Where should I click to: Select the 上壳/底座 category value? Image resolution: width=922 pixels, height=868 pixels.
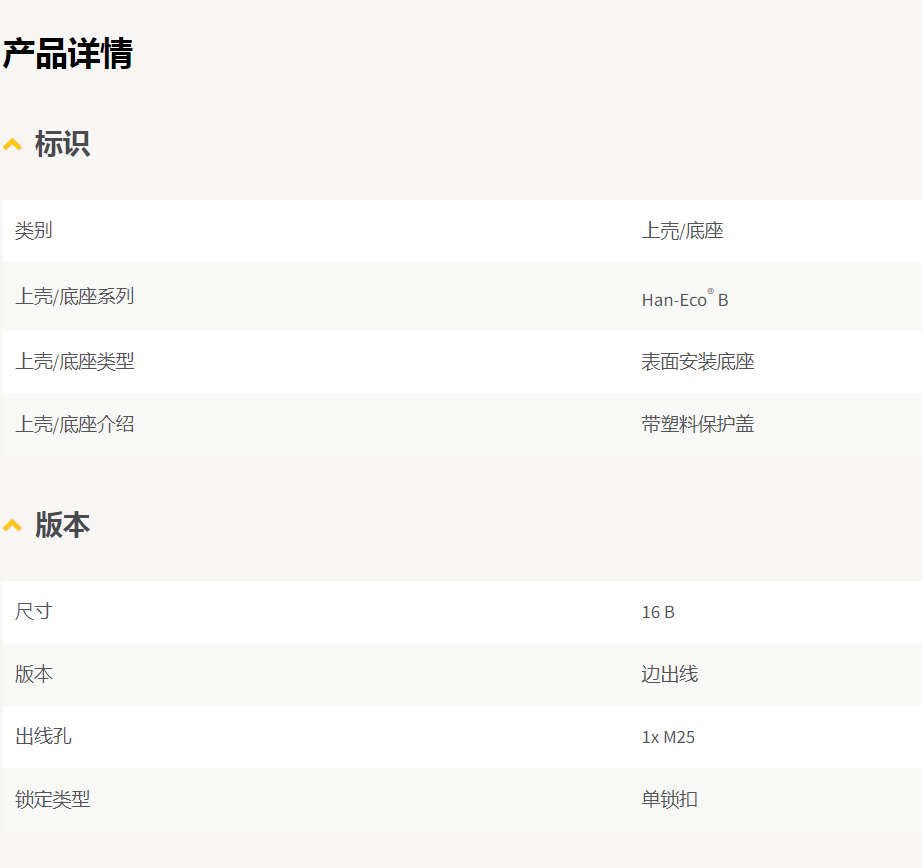tap(682, 231)
